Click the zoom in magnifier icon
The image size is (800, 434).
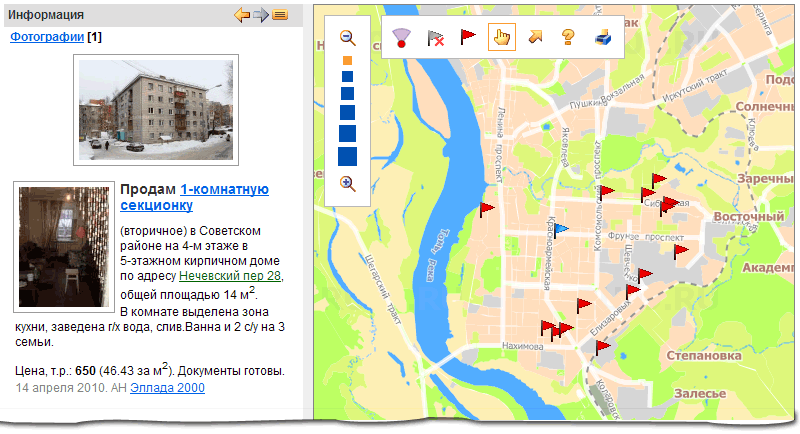[x=348, y=183]
